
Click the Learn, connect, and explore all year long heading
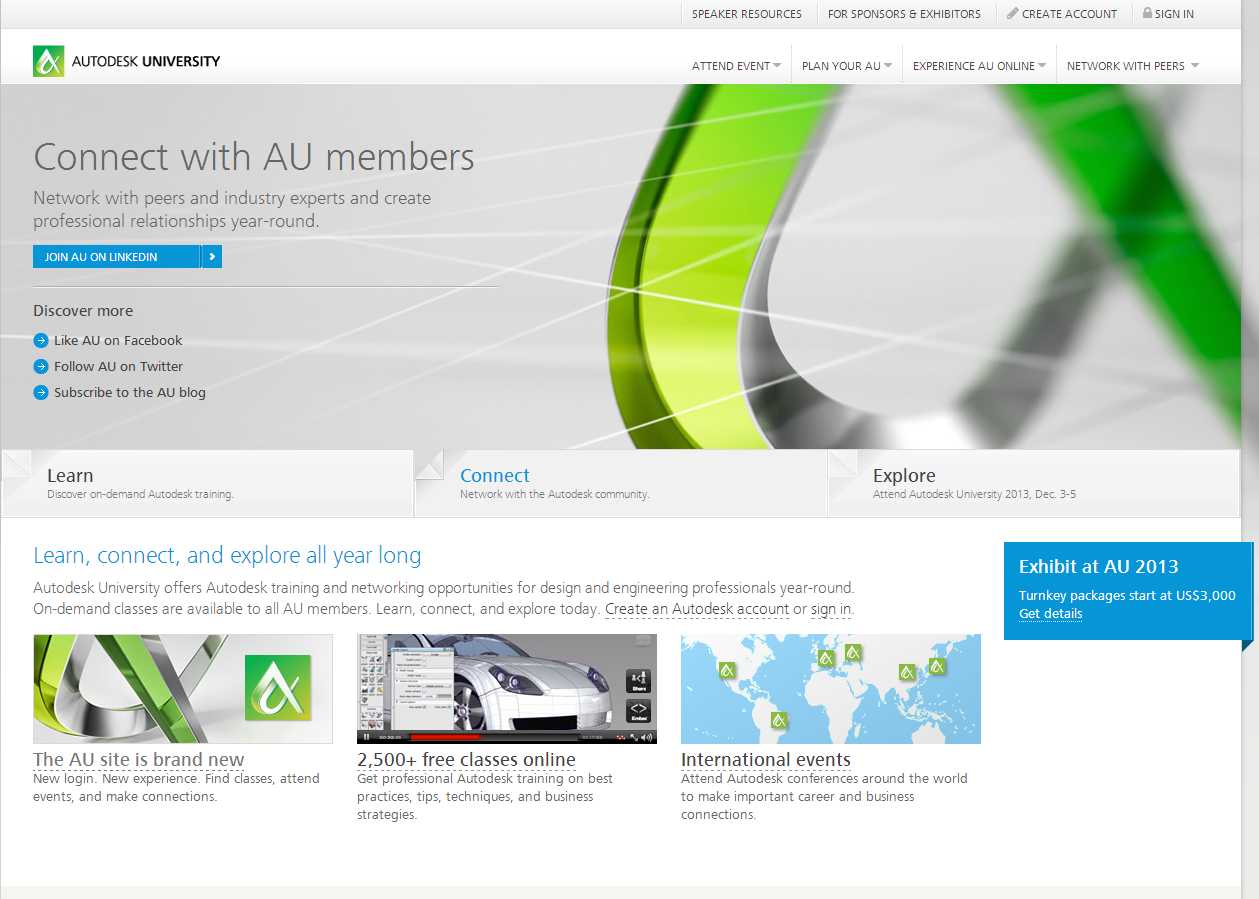click(x=227, y=556)
